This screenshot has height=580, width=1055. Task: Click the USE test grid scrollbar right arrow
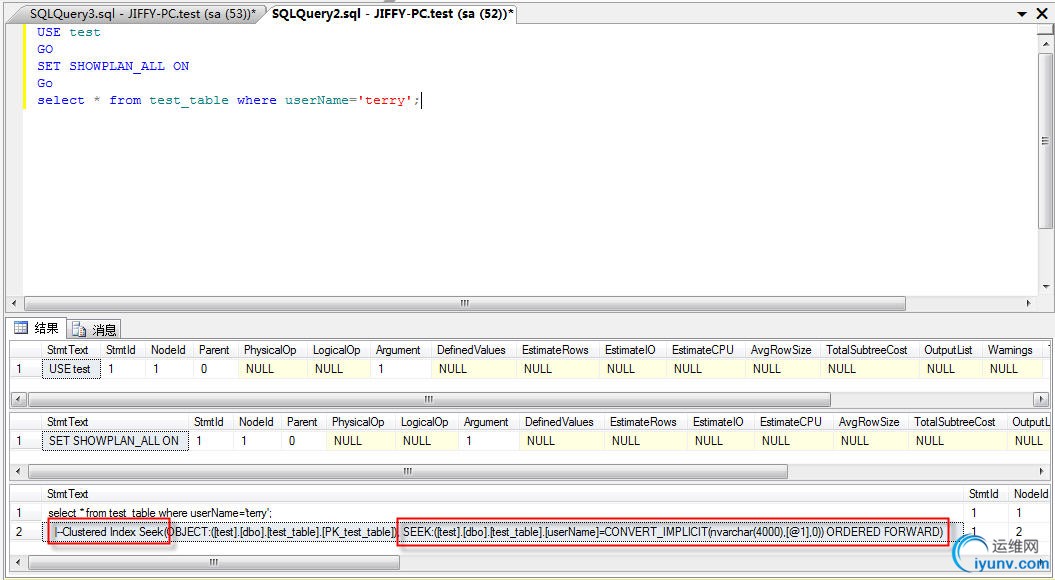pos(1042,399)
